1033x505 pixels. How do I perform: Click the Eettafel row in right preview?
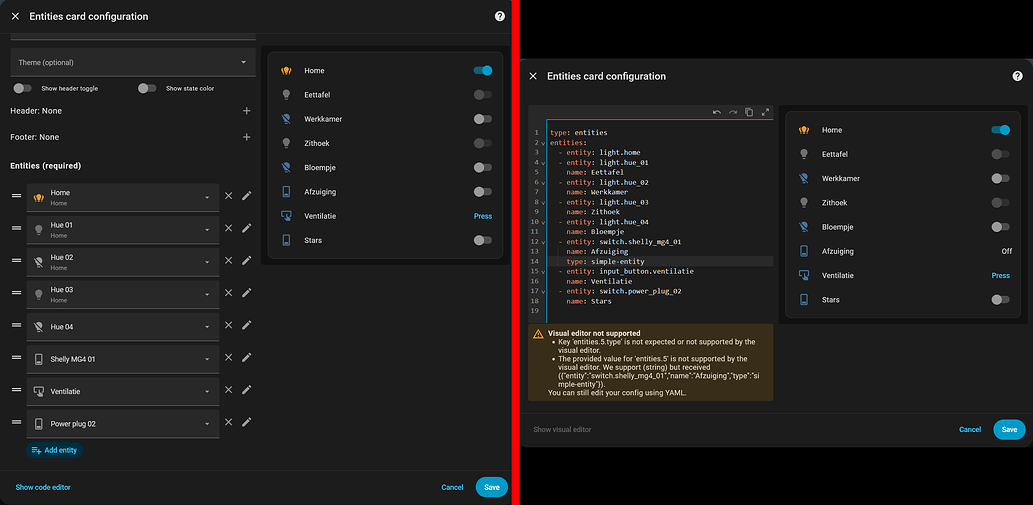point(903,154)
